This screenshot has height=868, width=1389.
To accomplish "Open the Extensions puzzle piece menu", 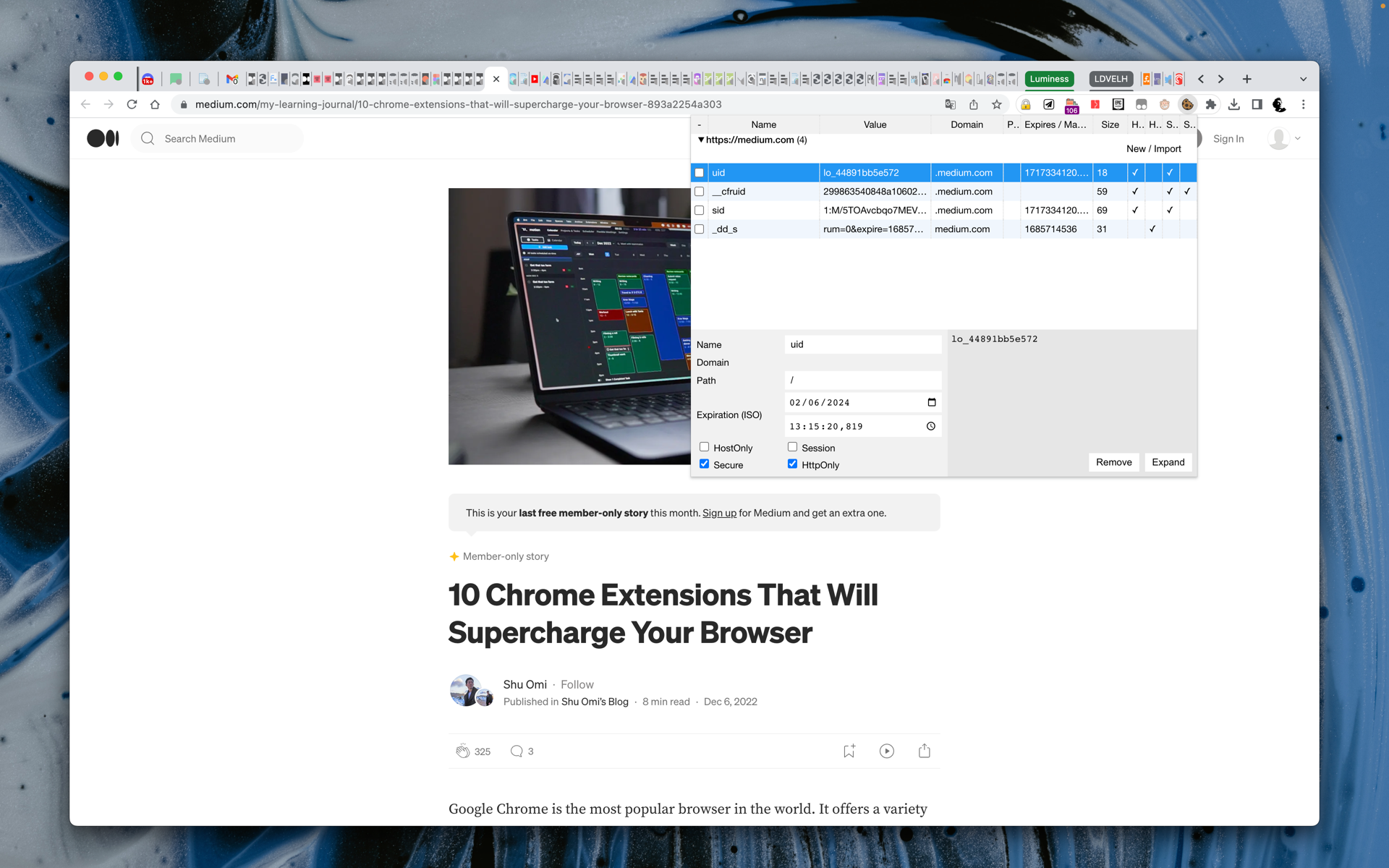I will pyautogui.click(x=1211, y=104).
